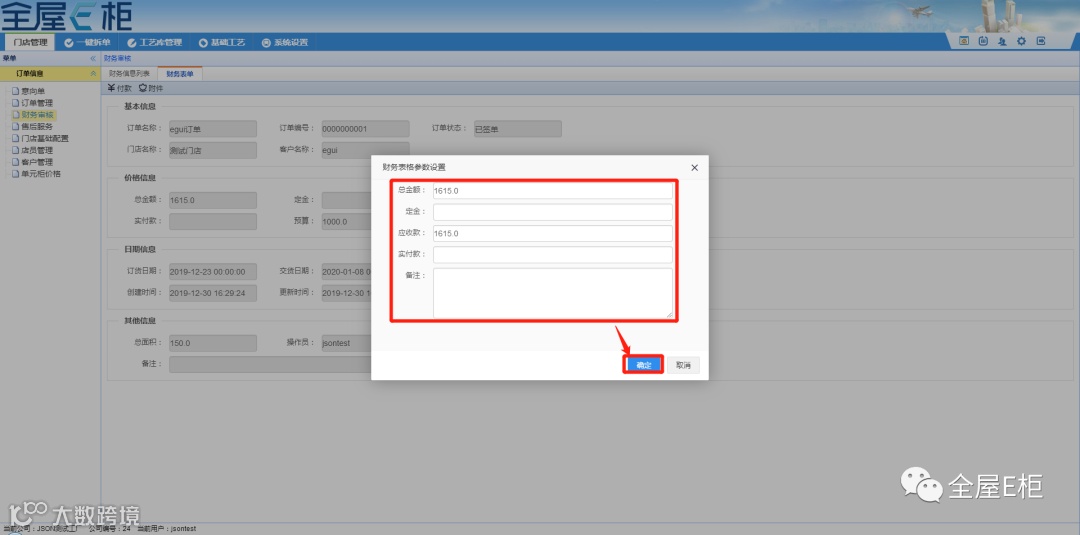Open 意向单 in the tree
The width and height of the screenshot is (1080, 535).
point(33,91)
